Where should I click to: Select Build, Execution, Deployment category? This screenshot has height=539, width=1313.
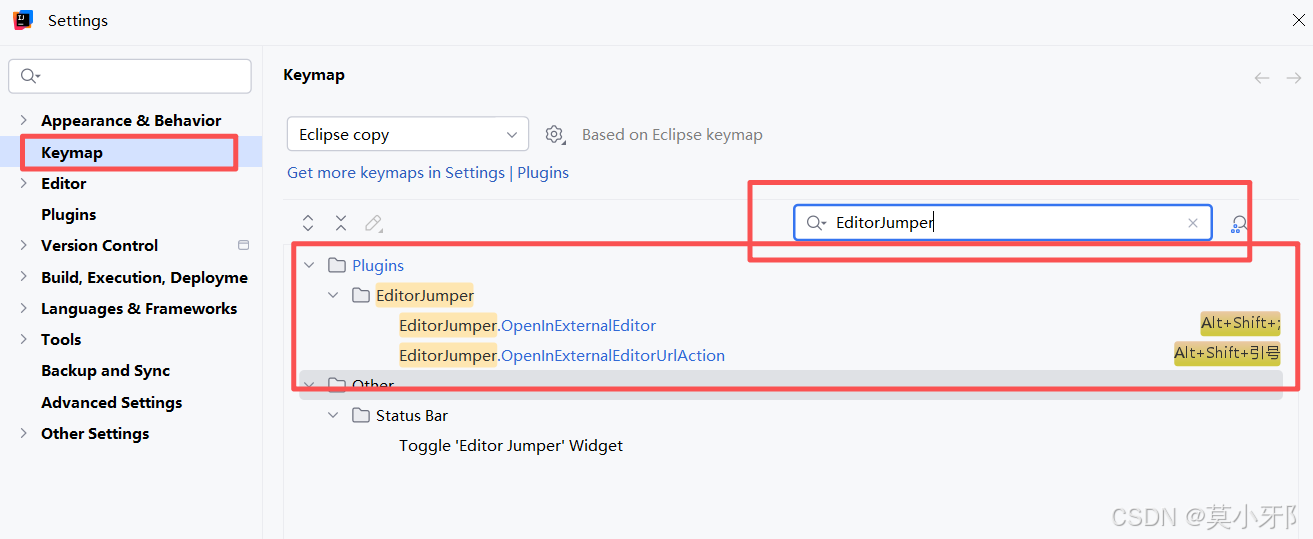point(144,277)
